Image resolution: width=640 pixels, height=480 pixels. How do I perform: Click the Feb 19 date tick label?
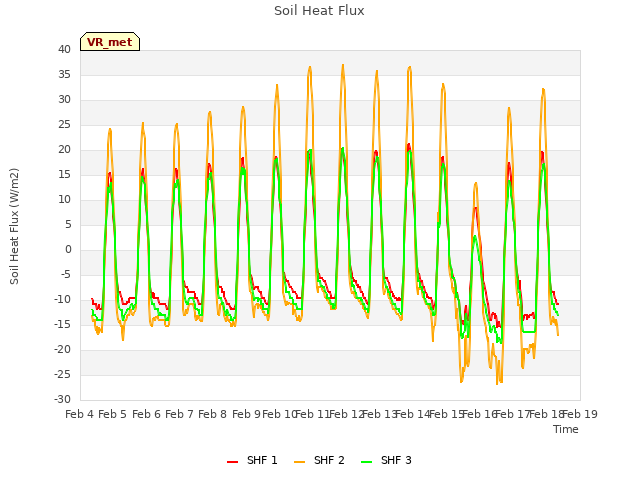tap(580, 414)
